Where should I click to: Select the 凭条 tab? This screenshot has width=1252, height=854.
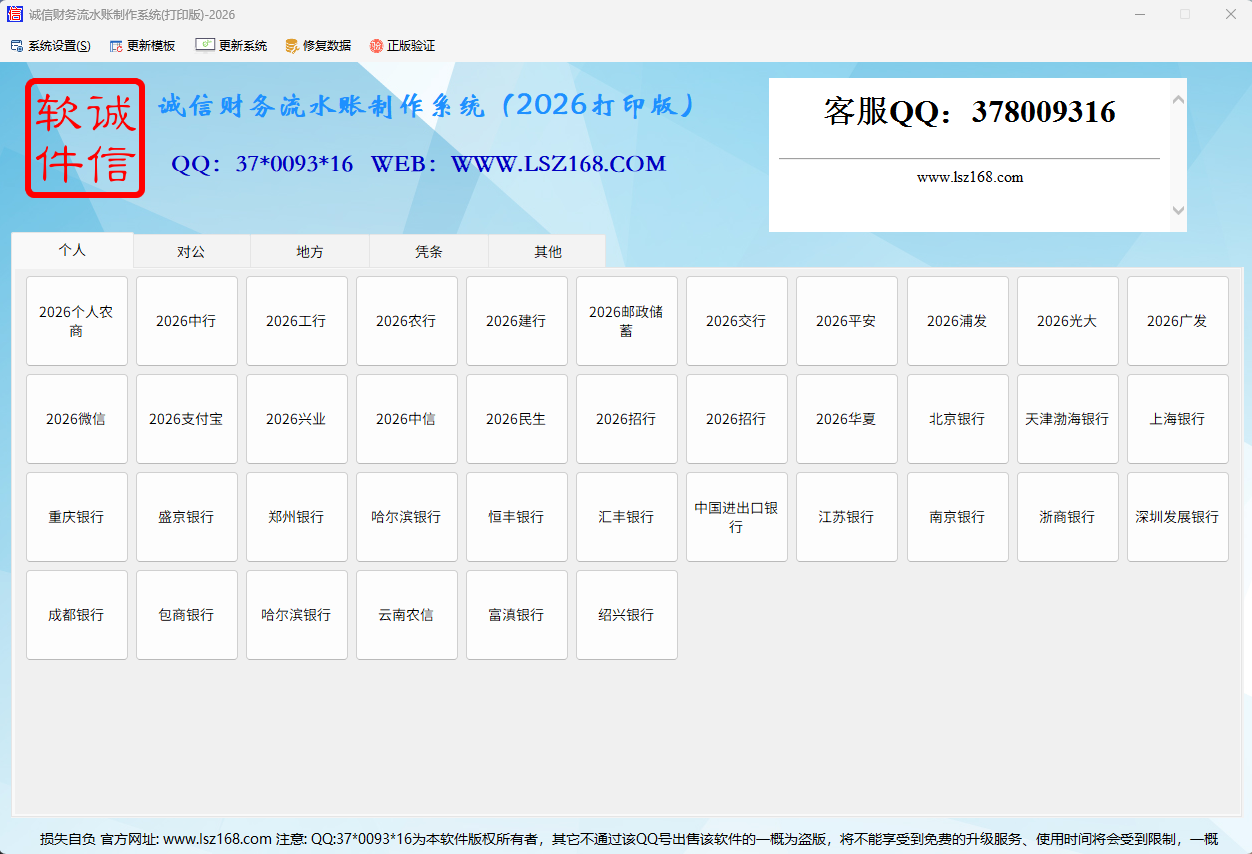coord(428,251)
